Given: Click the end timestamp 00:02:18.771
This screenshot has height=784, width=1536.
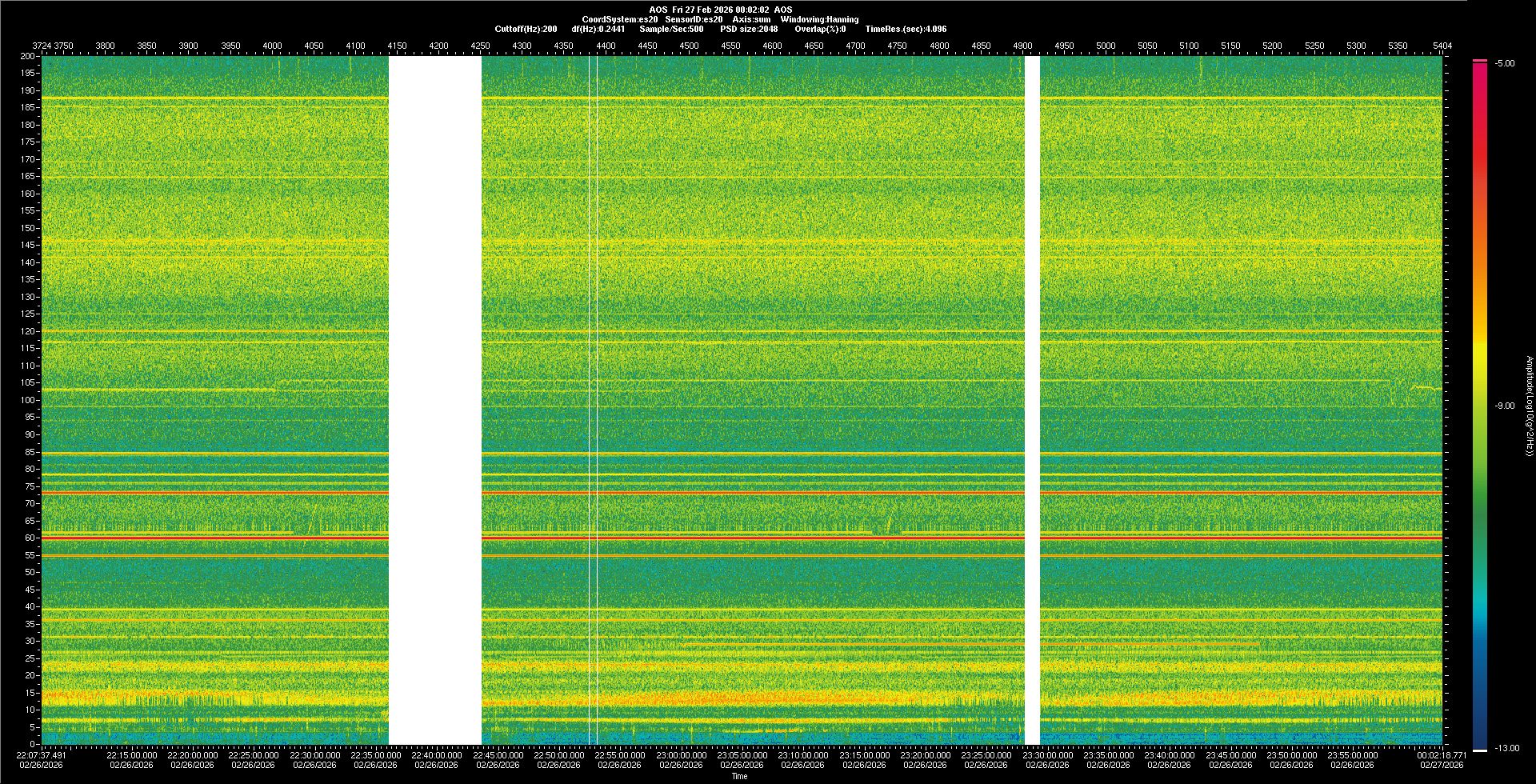Looking at the screenshot, I should 1442,754.
